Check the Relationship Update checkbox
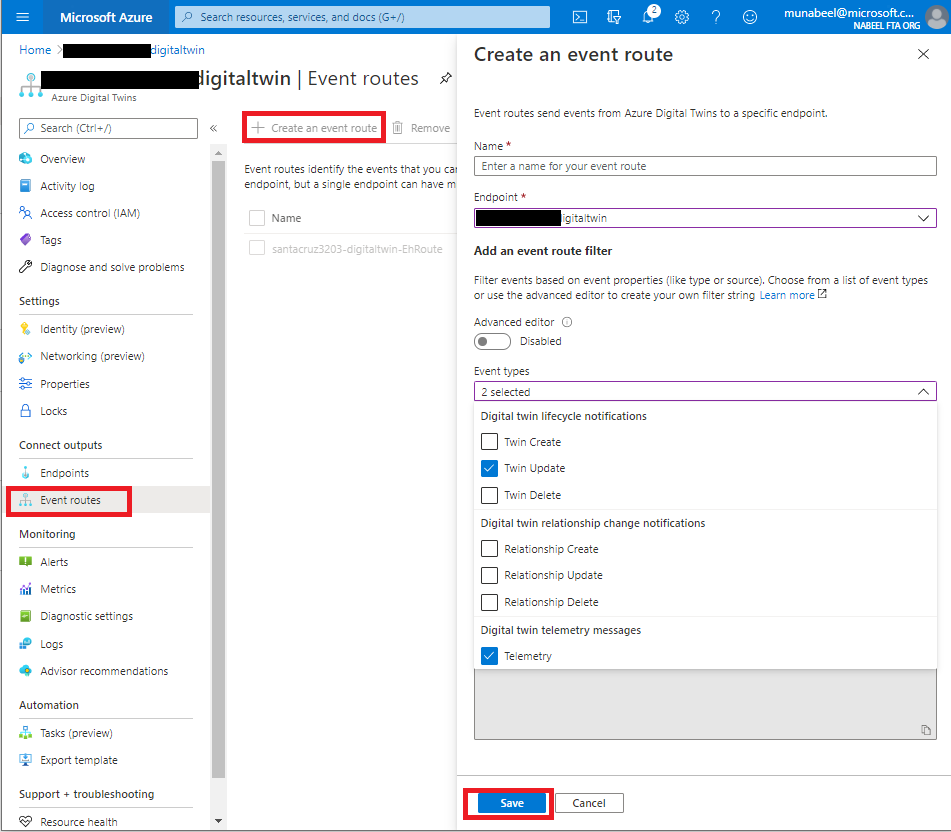Image resolution: width=951 pixels, height=832 pixels. pyautogui.click(x=489, y=575)
